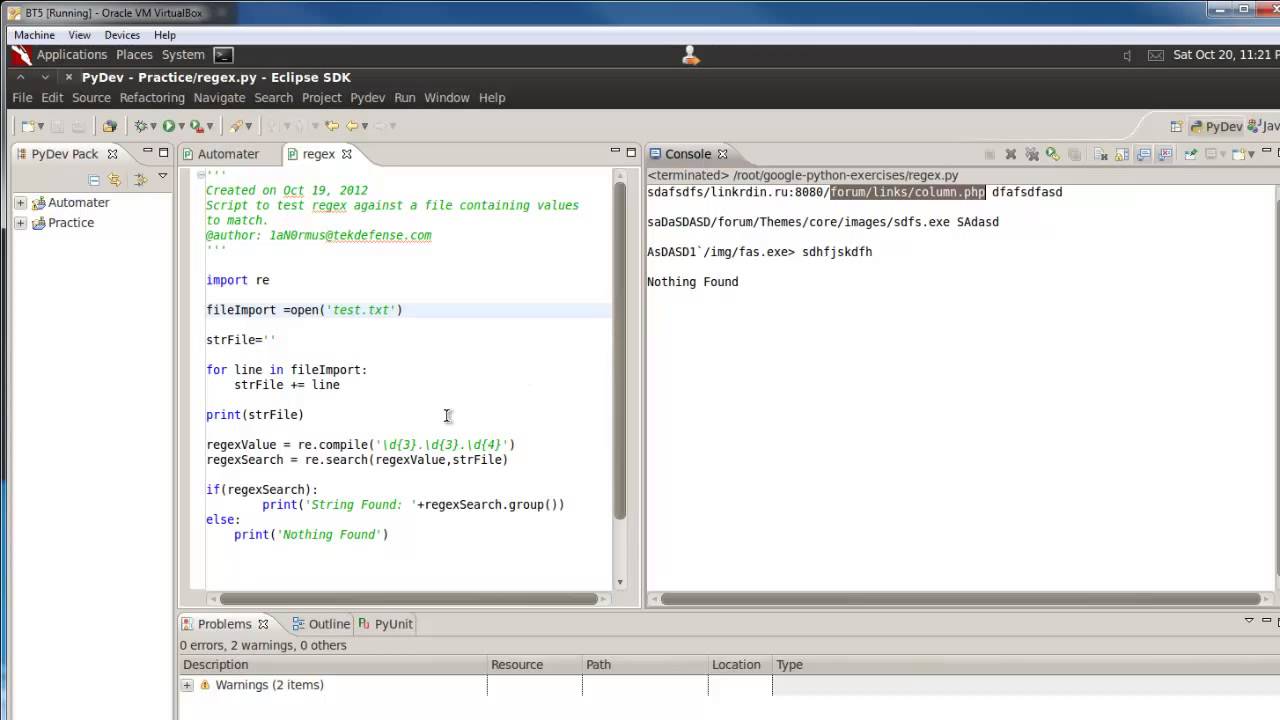Click the Open Perspective icon
The image size is (1280, 720).
[x=1177, y=126]
